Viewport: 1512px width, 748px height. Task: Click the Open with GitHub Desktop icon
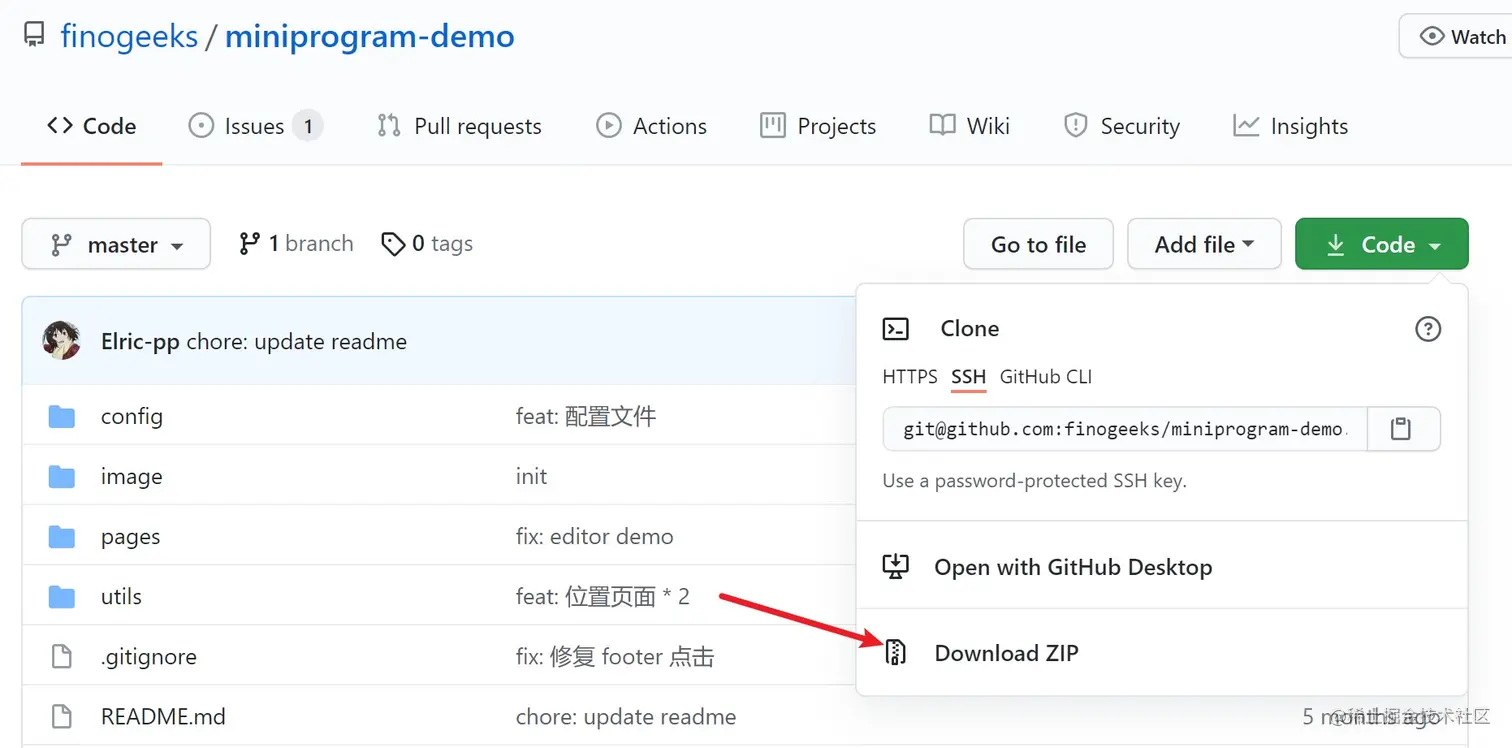pos(895,567)
